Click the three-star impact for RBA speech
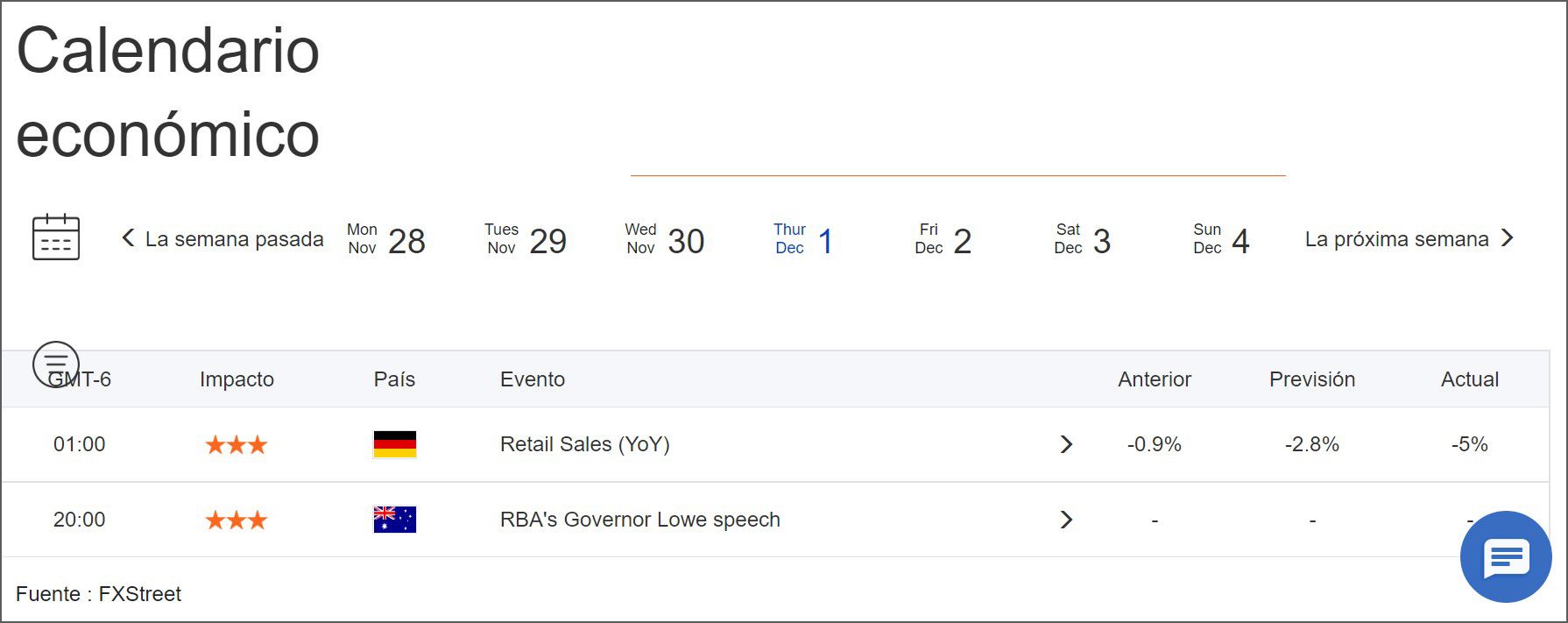This screenshot has height=623, width=1568. point(237,520)
